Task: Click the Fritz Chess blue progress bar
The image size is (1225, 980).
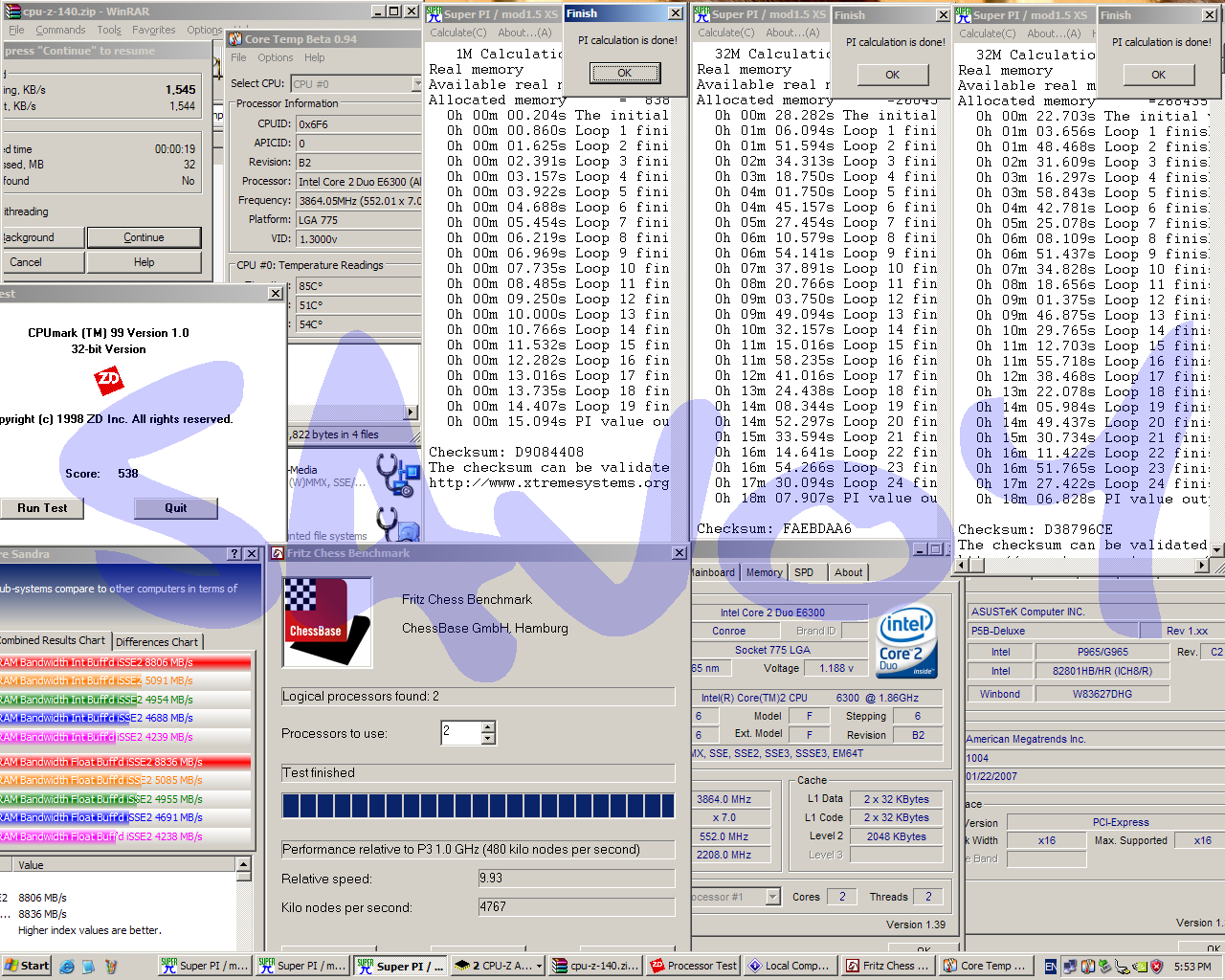Action: [x=478, y=806]
